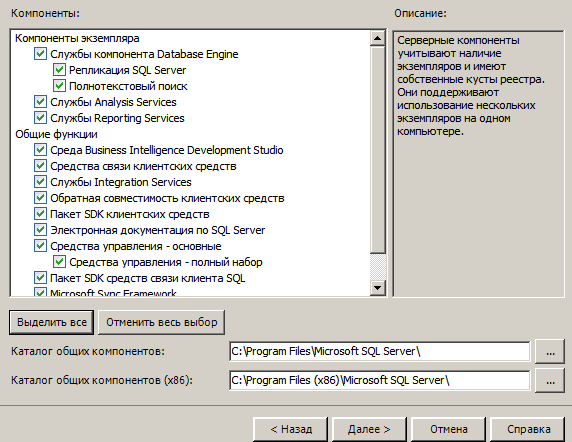Uncheck the Электронная документация по SQL Server checkbox
572x442 pixels.
(x=40, y=230)
